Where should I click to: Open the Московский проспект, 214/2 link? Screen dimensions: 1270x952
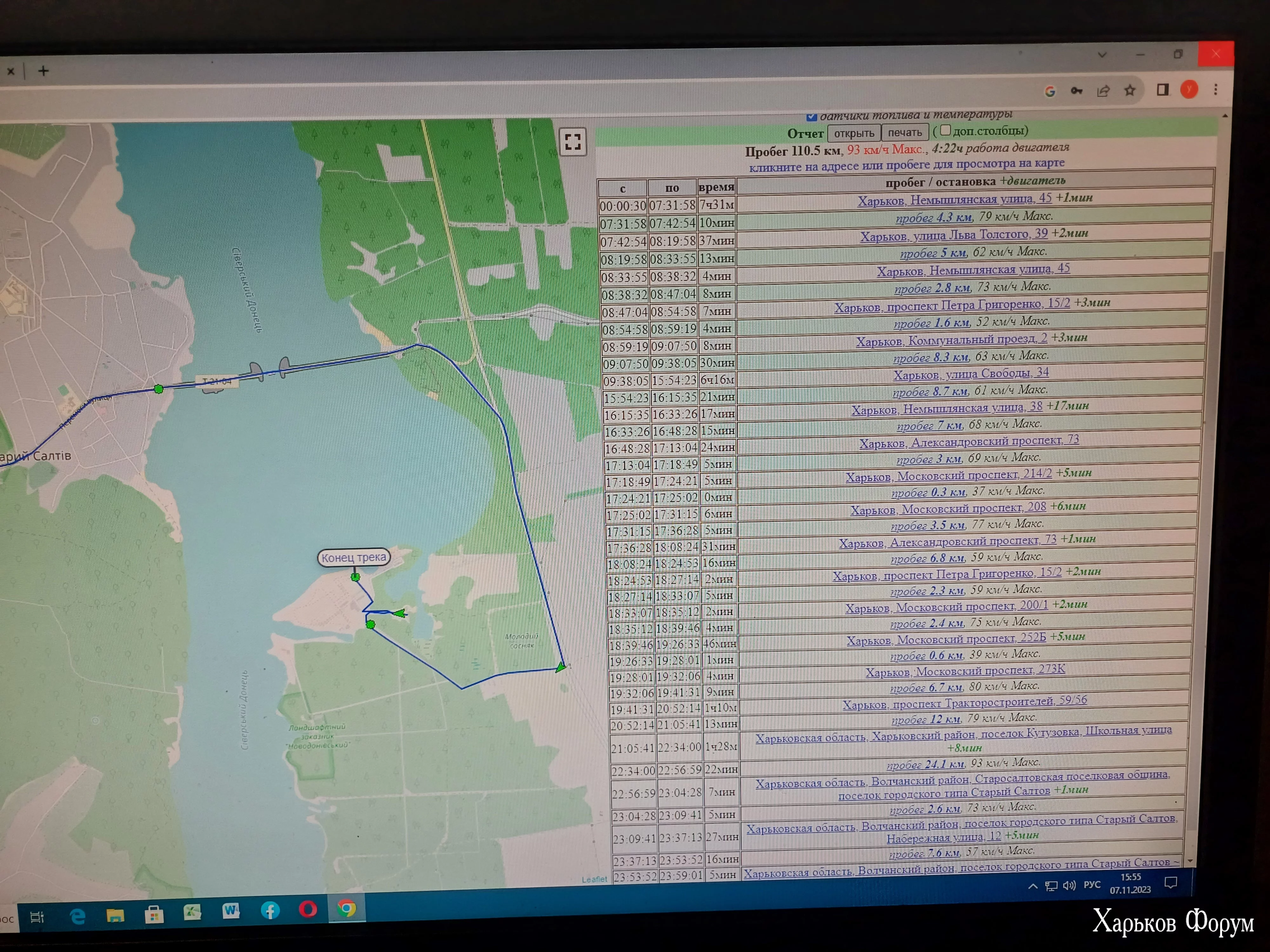[x=948, y=476]
